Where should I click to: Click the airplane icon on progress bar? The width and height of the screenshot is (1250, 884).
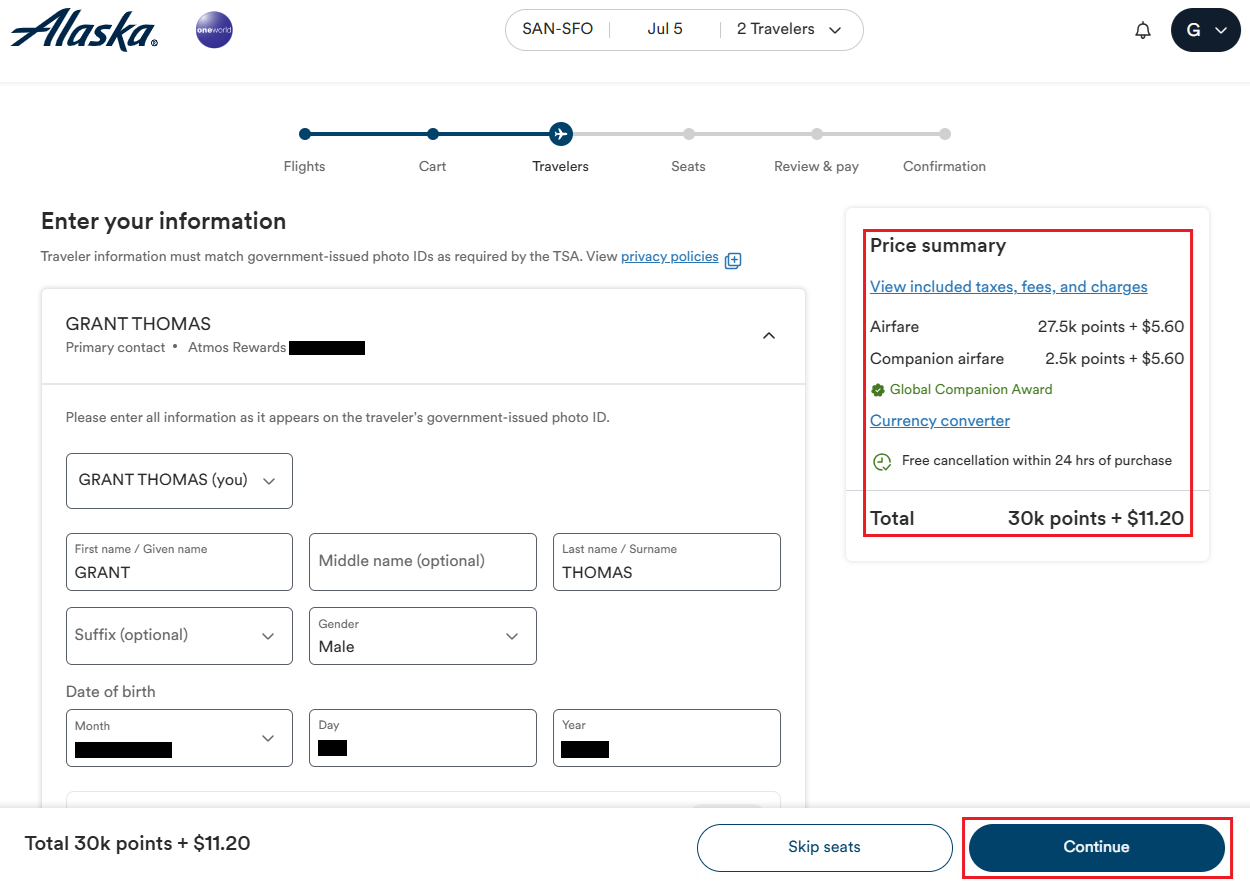pyautogui.click(x=561, y=134)
